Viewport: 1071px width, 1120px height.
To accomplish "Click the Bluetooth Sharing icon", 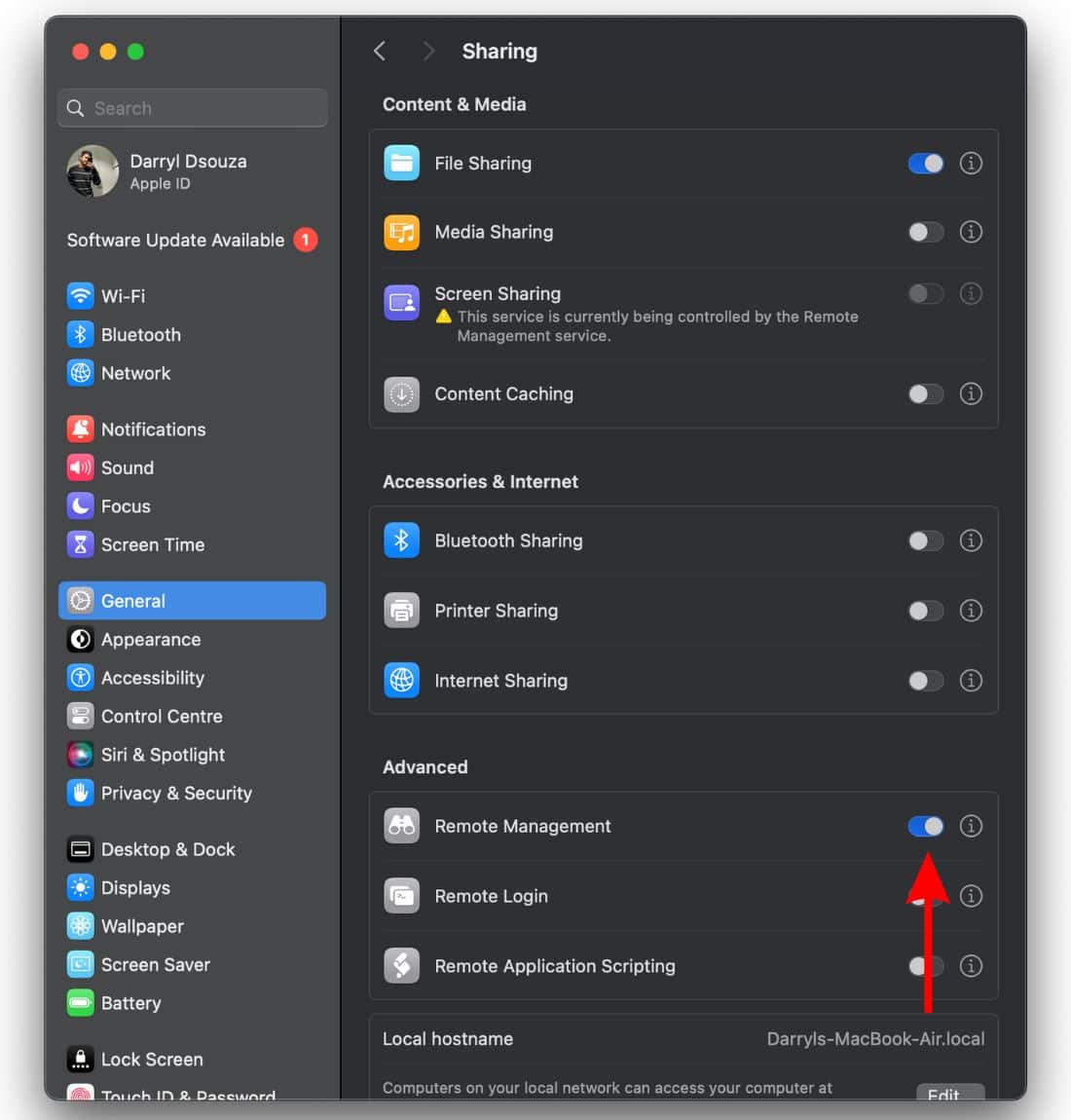I will [x=401, y=541].
